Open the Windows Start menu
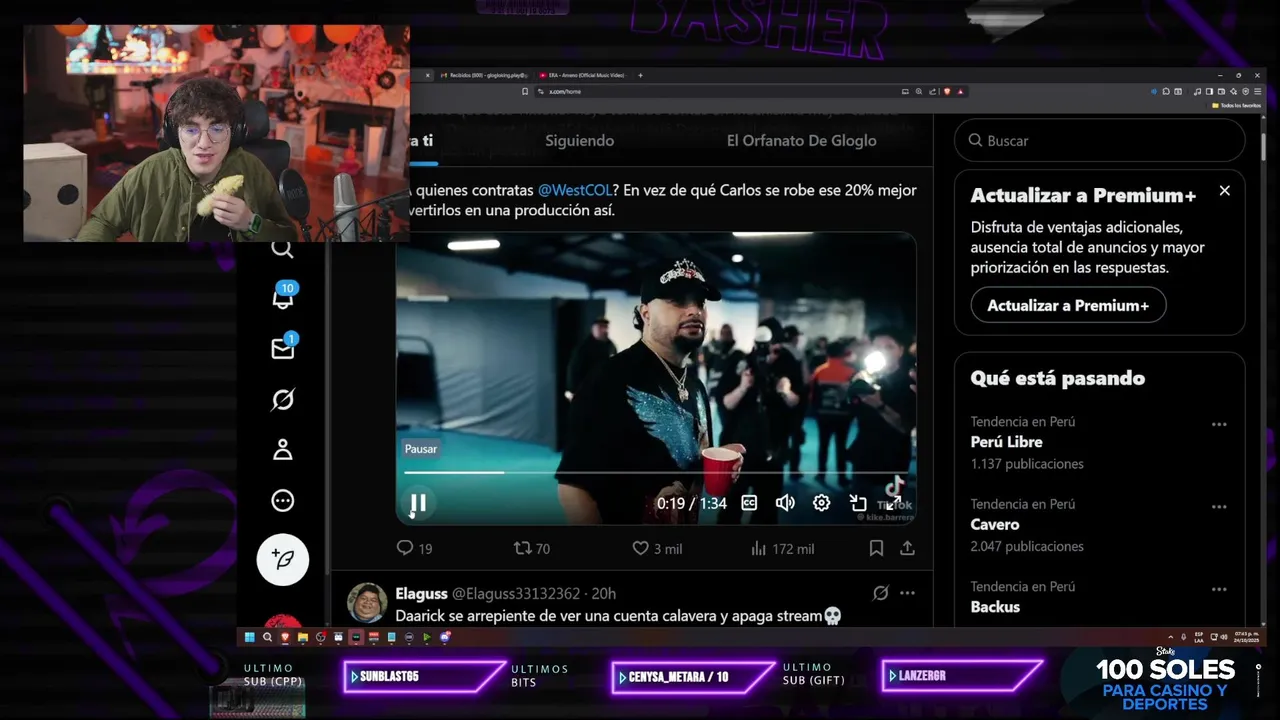The width and height of the screenshot is (1280, 720). tap(249, 637)
